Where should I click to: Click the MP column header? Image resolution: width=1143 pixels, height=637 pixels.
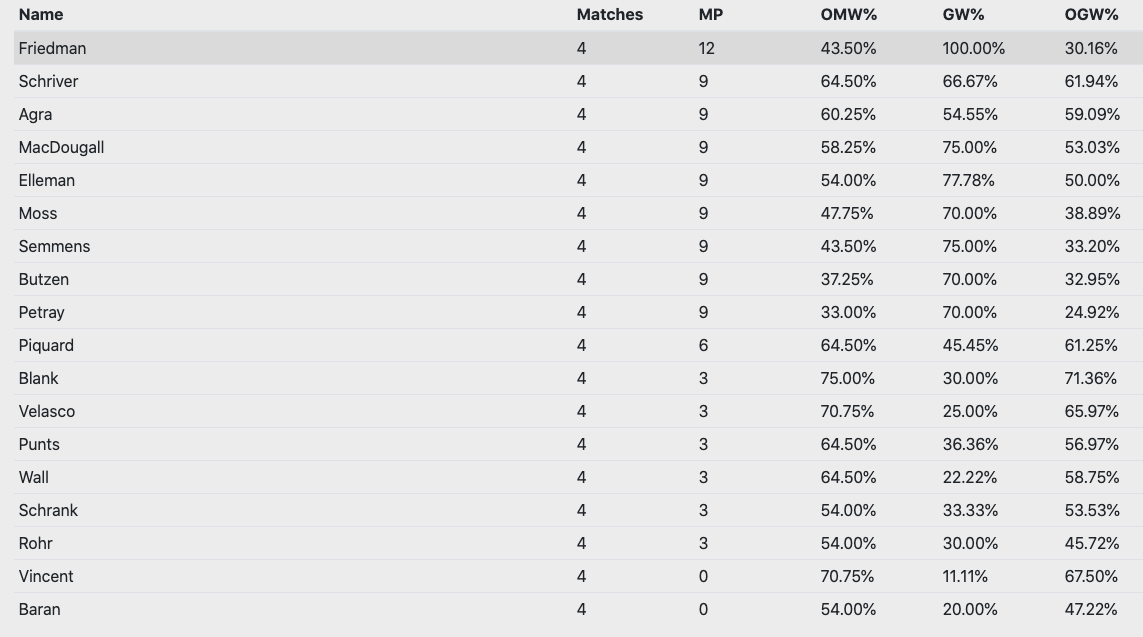click(x=710, y=15)
